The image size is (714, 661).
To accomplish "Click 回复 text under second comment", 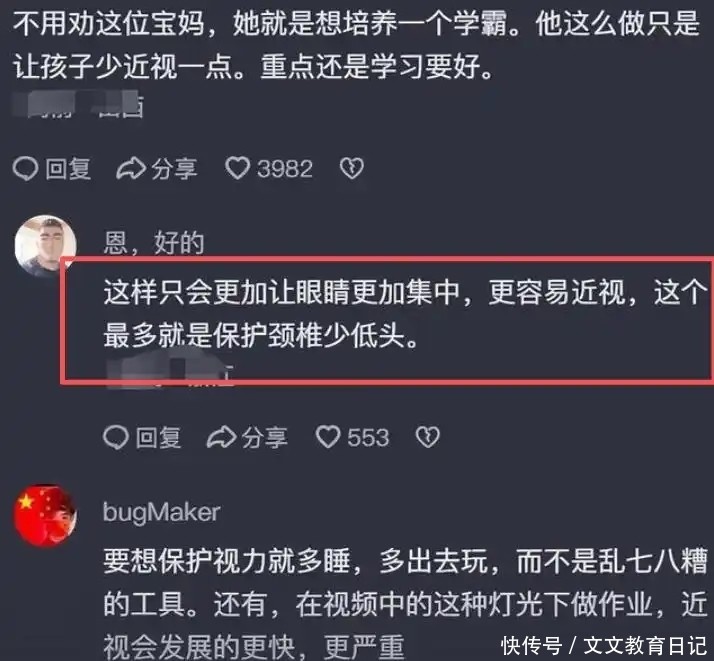I will pyautogui.click(x=158, y=437).
